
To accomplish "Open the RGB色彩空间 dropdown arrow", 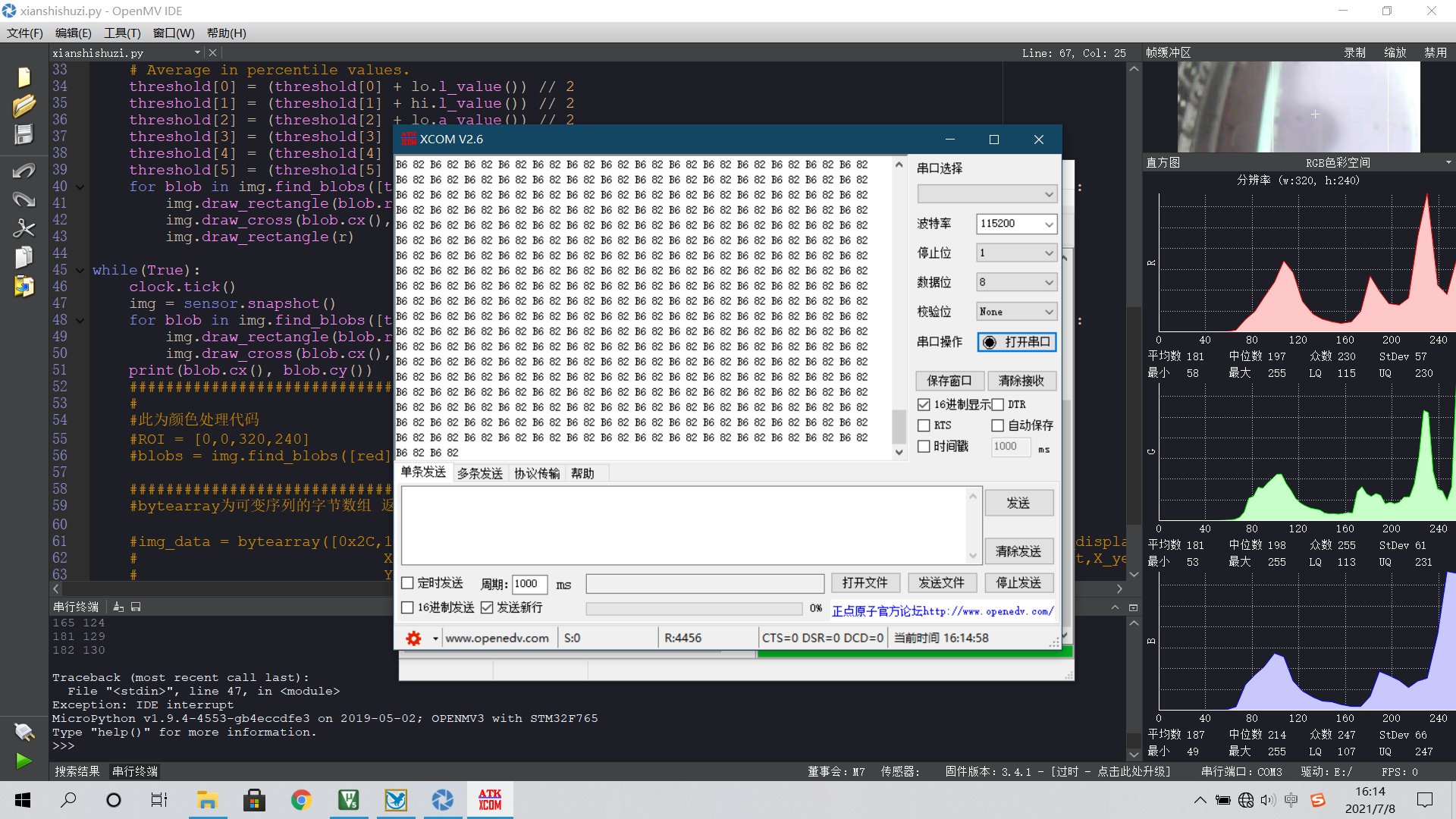I will 1448,162.
